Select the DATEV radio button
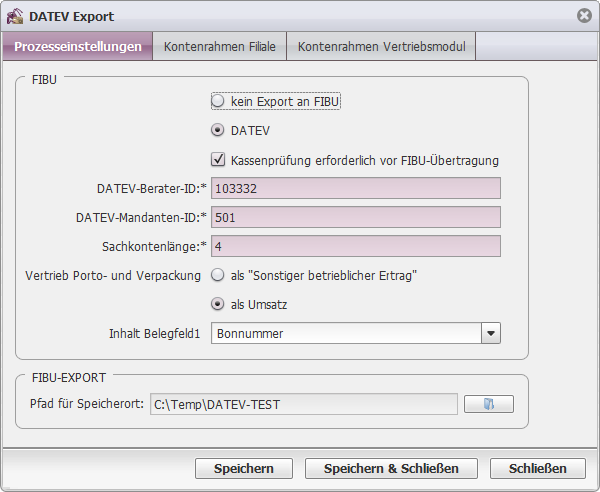The height and width of the screenshot is (492, 600). 218,130
